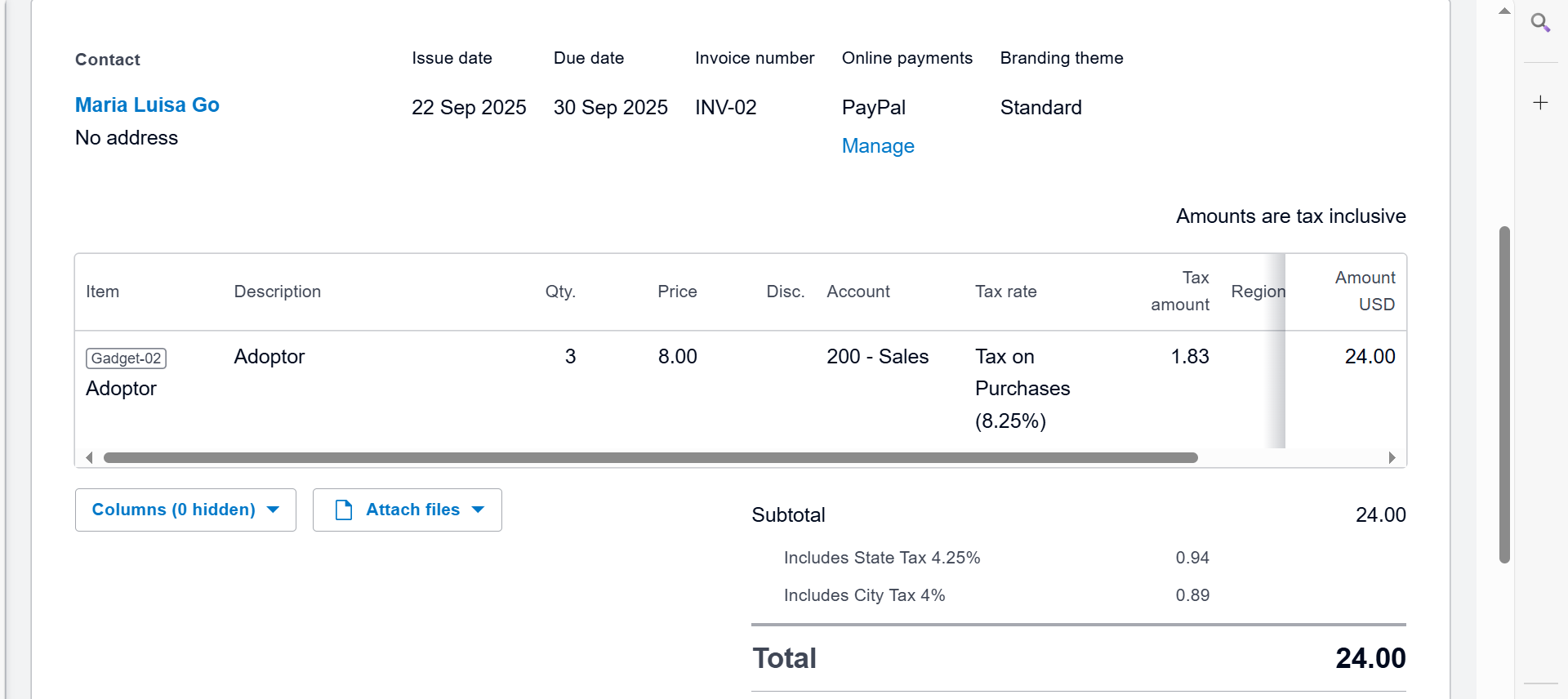Select the Adoptor description cell
Screen dimensions: 1568x699
click(269, 357)
